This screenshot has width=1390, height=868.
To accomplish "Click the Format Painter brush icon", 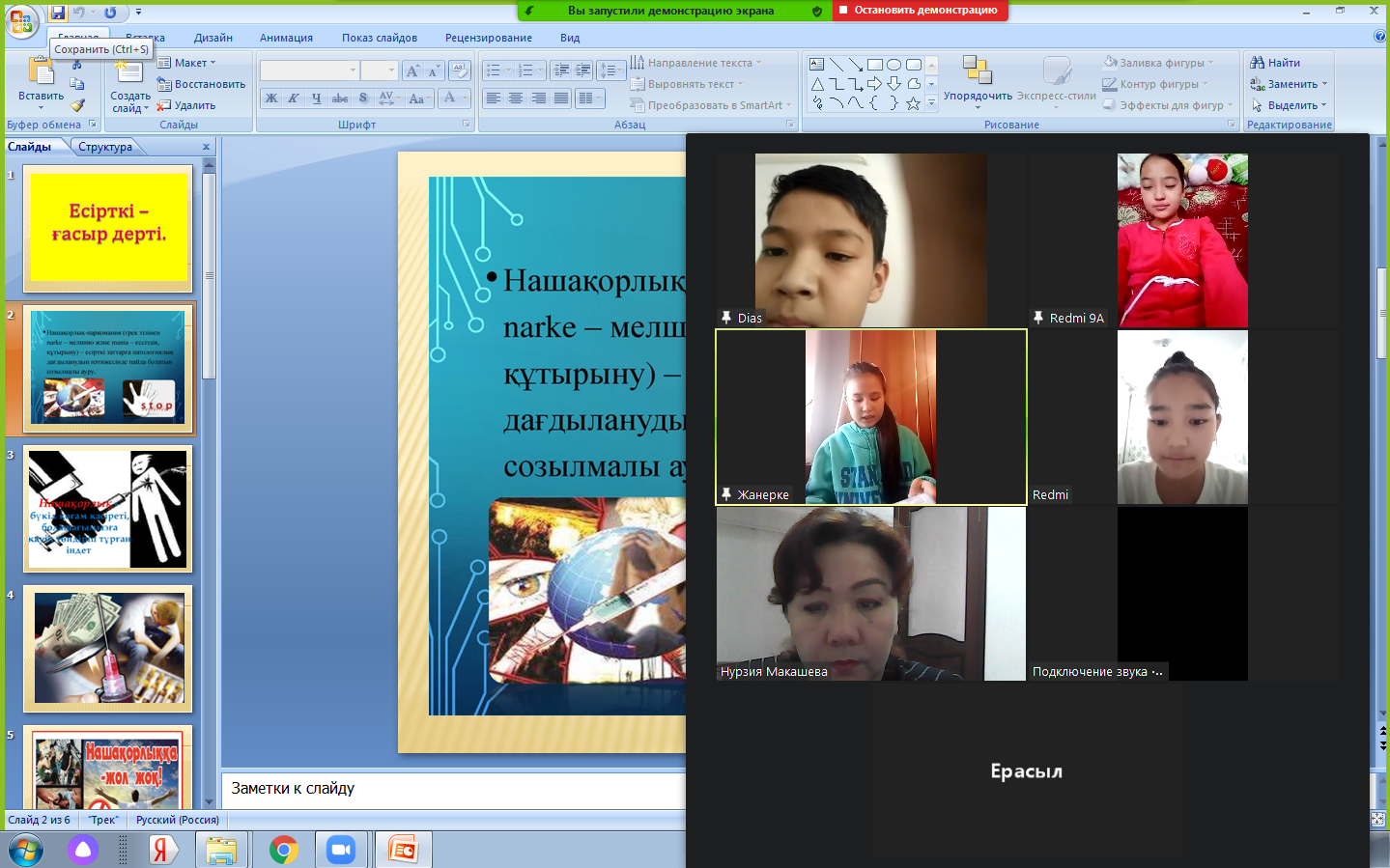I will 77,105.
